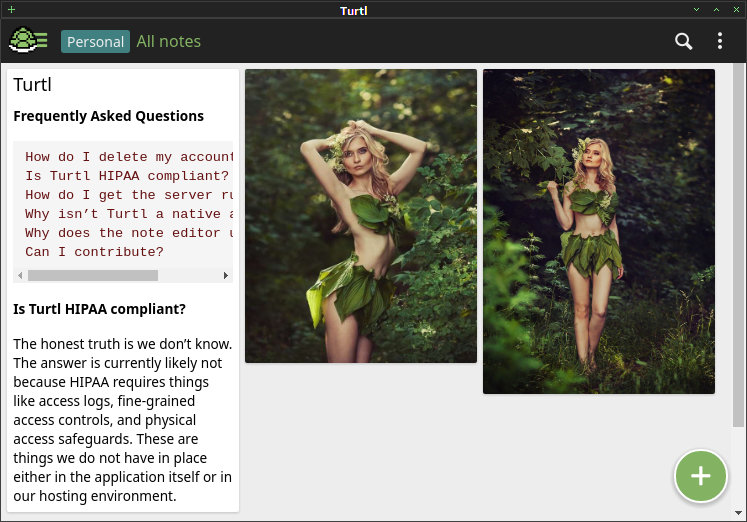Add a new note with green plus button
Screen dimensions: 747x522
[x=700, y=476]
